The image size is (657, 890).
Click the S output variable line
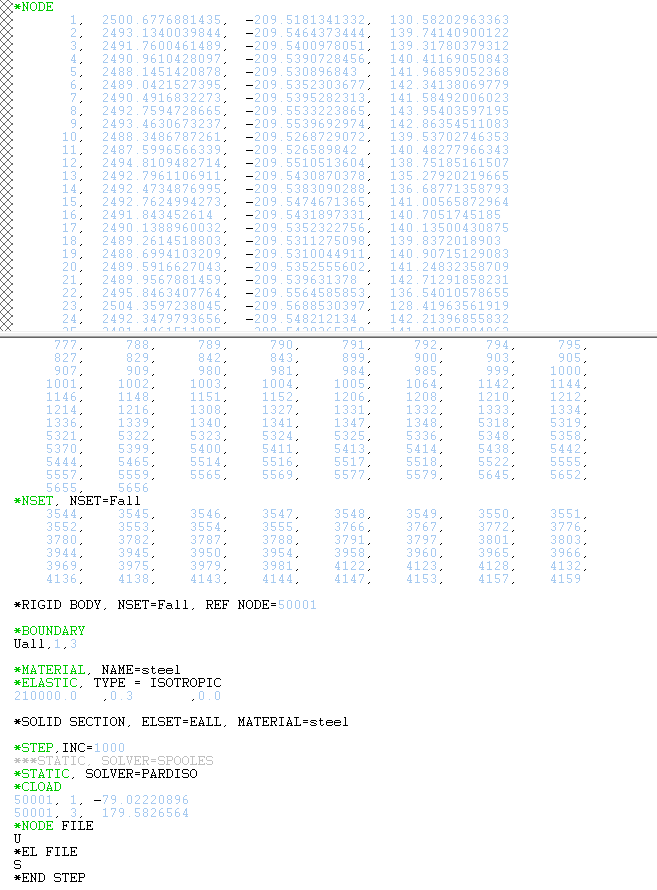[18, 865]
